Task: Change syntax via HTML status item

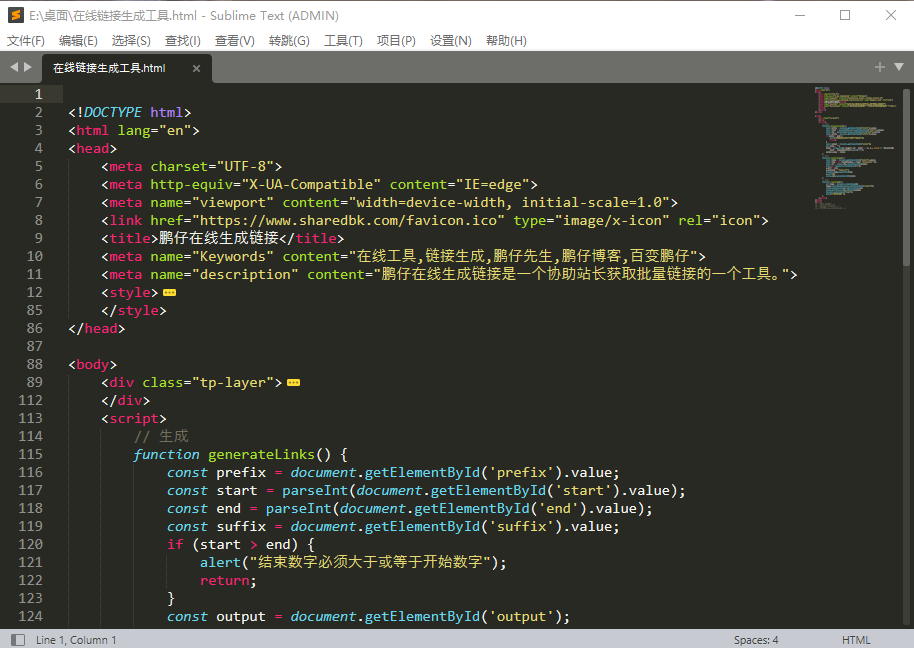Action: pyautogui.click(x=856, y=640)
